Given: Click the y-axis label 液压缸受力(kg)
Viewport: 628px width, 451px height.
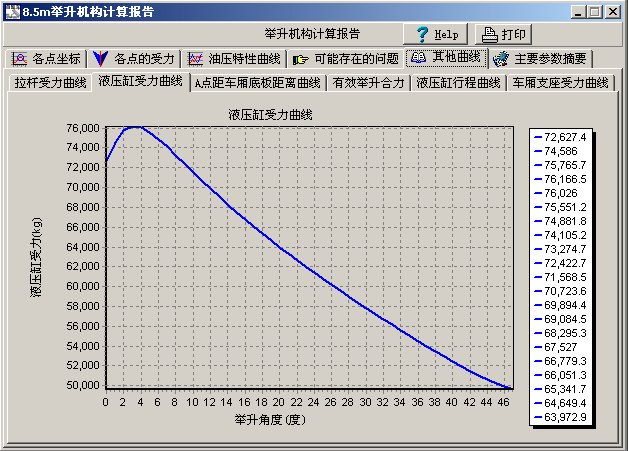Looking at the screenshot, I should [36, 257].
